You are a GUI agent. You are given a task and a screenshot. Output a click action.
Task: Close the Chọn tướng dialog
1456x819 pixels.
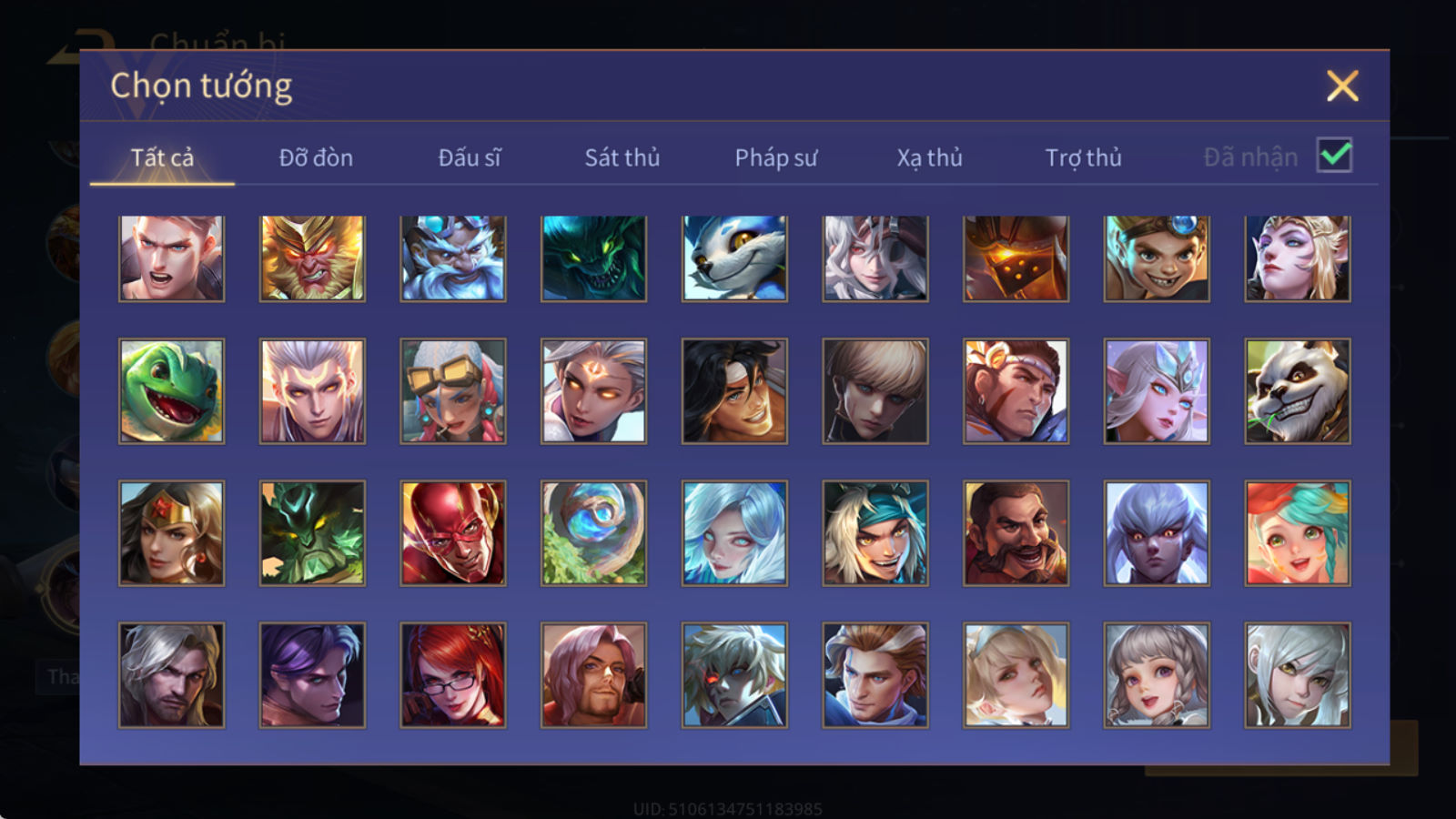pos(1342,86)
